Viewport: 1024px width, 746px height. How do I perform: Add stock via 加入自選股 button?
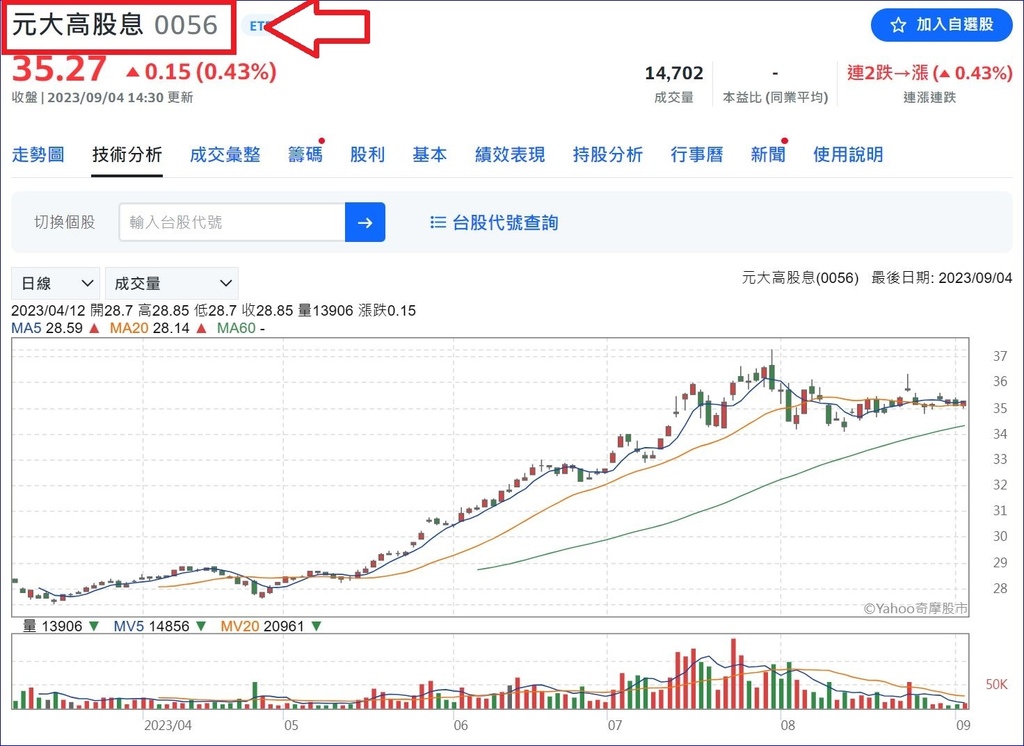coord(942,25)
